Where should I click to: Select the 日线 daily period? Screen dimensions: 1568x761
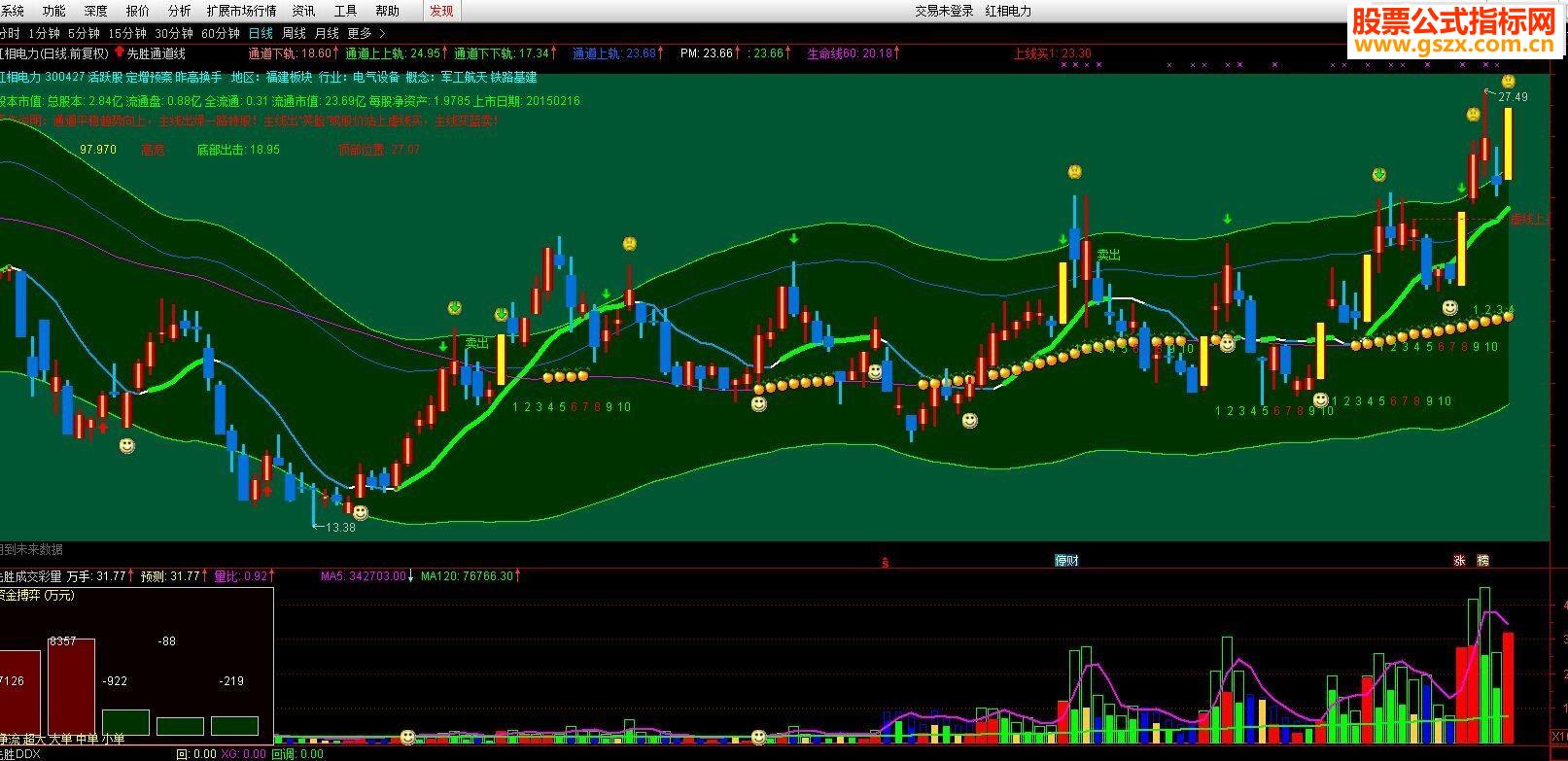pos(261,33)
